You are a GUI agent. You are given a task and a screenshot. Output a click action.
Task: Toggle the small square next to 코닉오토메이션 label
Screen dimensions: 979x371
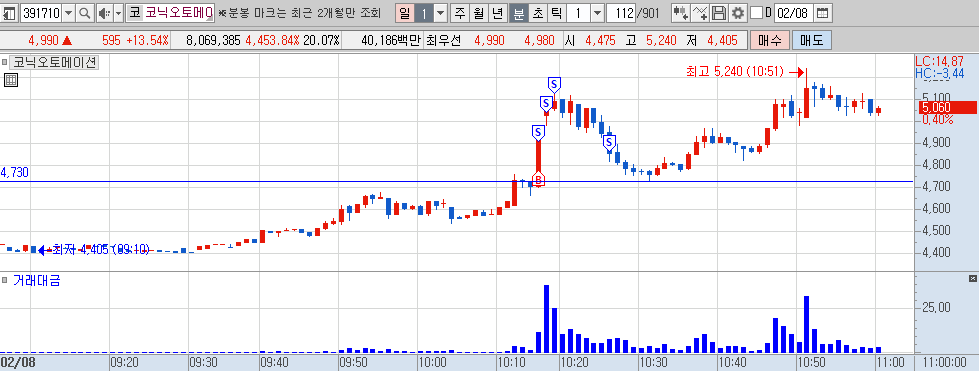(x=5, y=62)
